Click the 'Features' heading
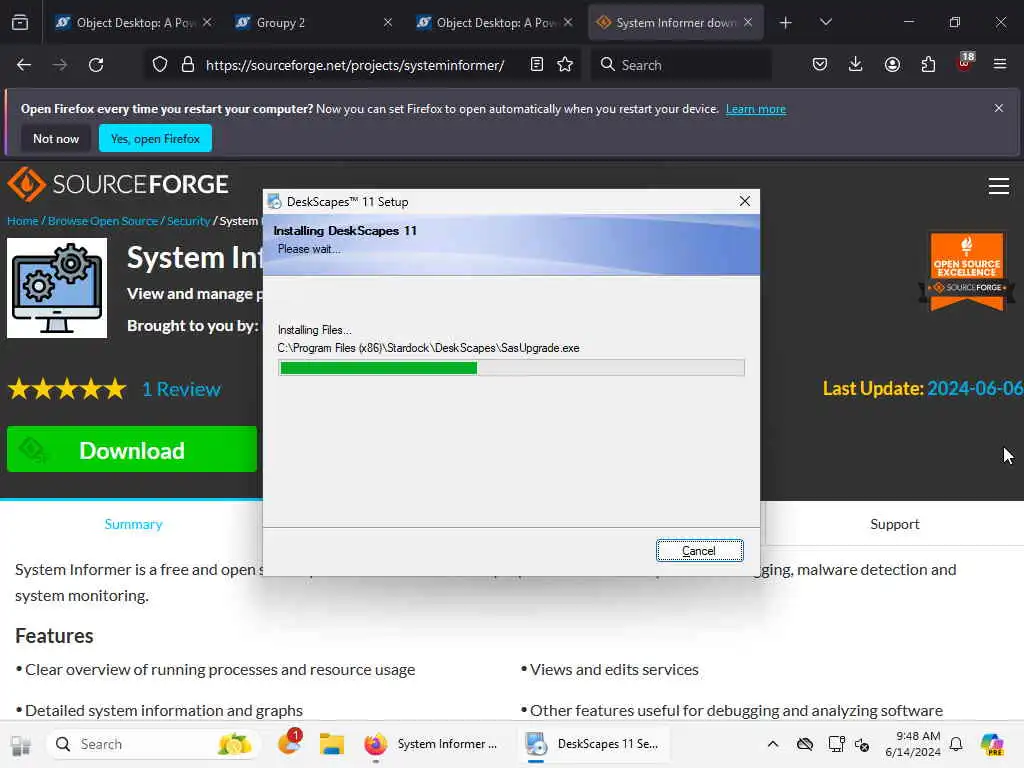This screenshot has width=1024, height=768. 54,635
